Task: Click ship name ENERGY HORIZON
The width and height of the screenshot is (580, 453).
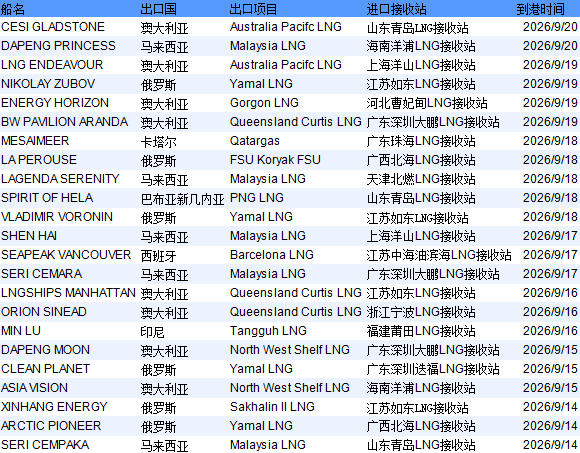Action: coord(55,103)
